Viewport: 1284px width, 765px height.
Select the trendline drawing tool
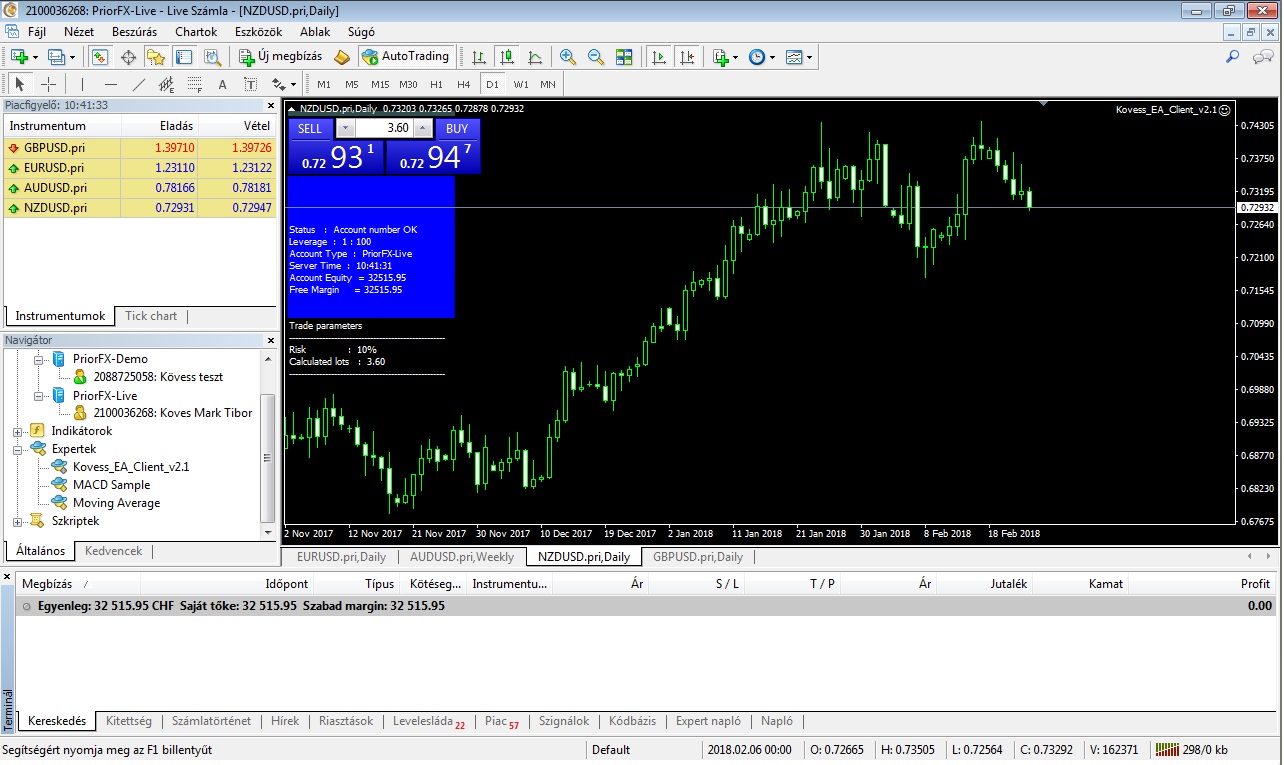139,84
